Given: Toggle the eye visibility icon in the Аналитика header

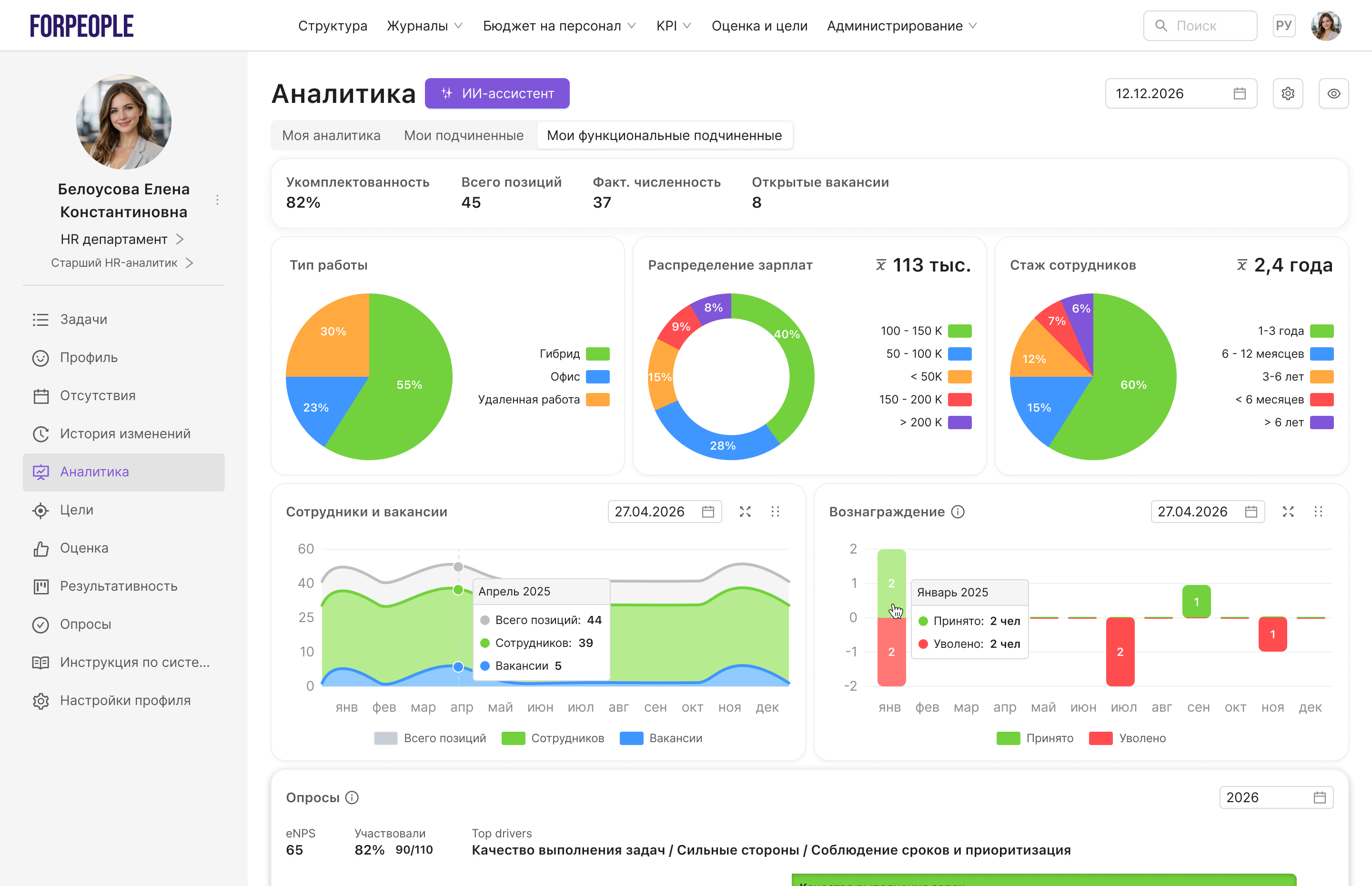Looking at the screenshot, I should pos(1333,93).
